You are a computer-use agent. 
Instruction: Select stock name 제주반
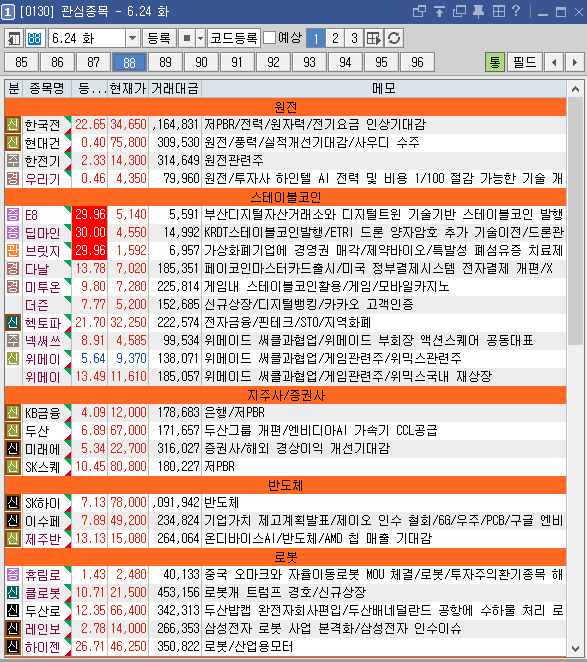coord(43,539)
